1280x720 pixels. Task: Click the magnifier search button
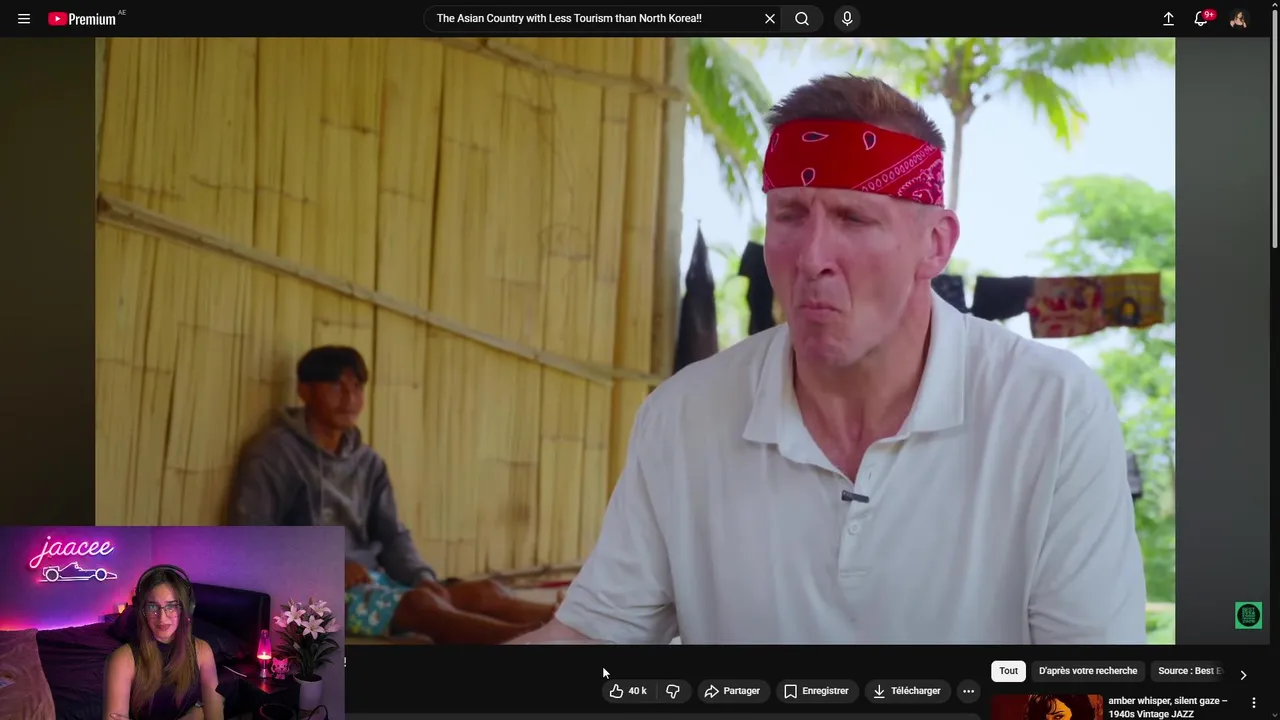(x=802, y=18)
